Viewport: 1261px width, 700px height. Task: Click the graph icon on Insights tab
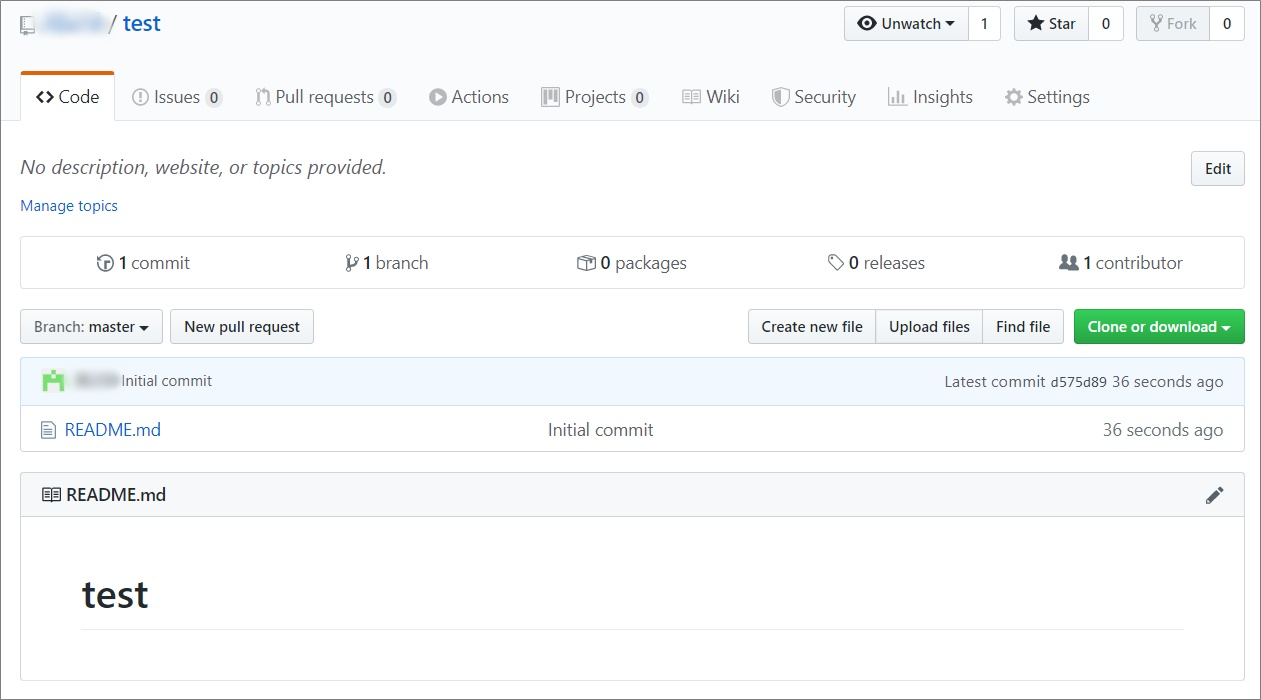pyautogui.click(x=897, y=97)
